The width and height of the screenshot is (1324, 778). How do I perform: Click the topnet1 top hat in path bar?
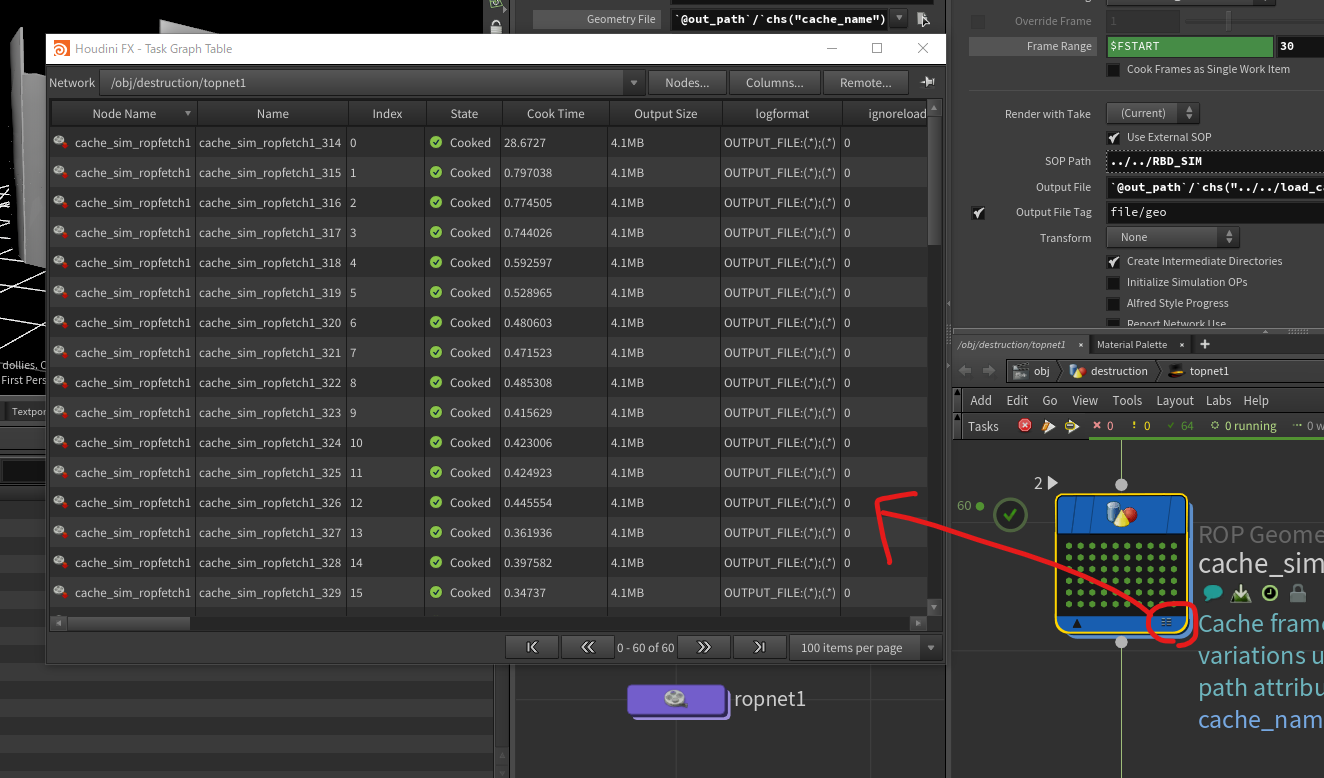[x=1176, y=371]
